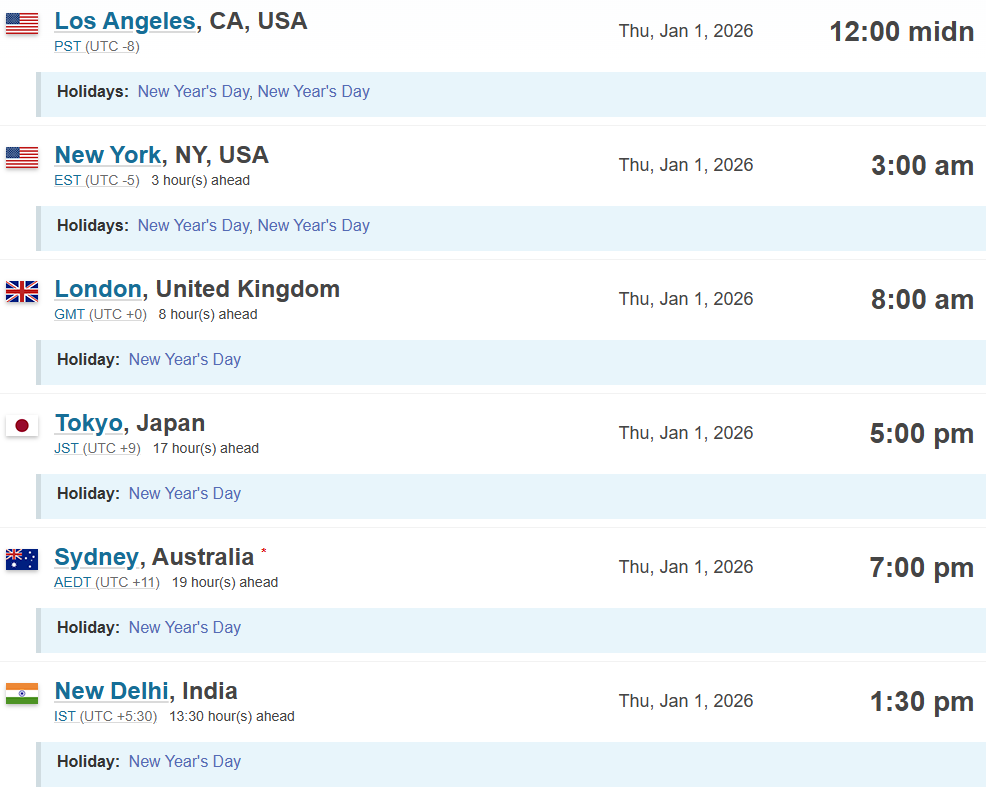Open the New York city link
Viewport: 986px width, 795px height.
107,155
